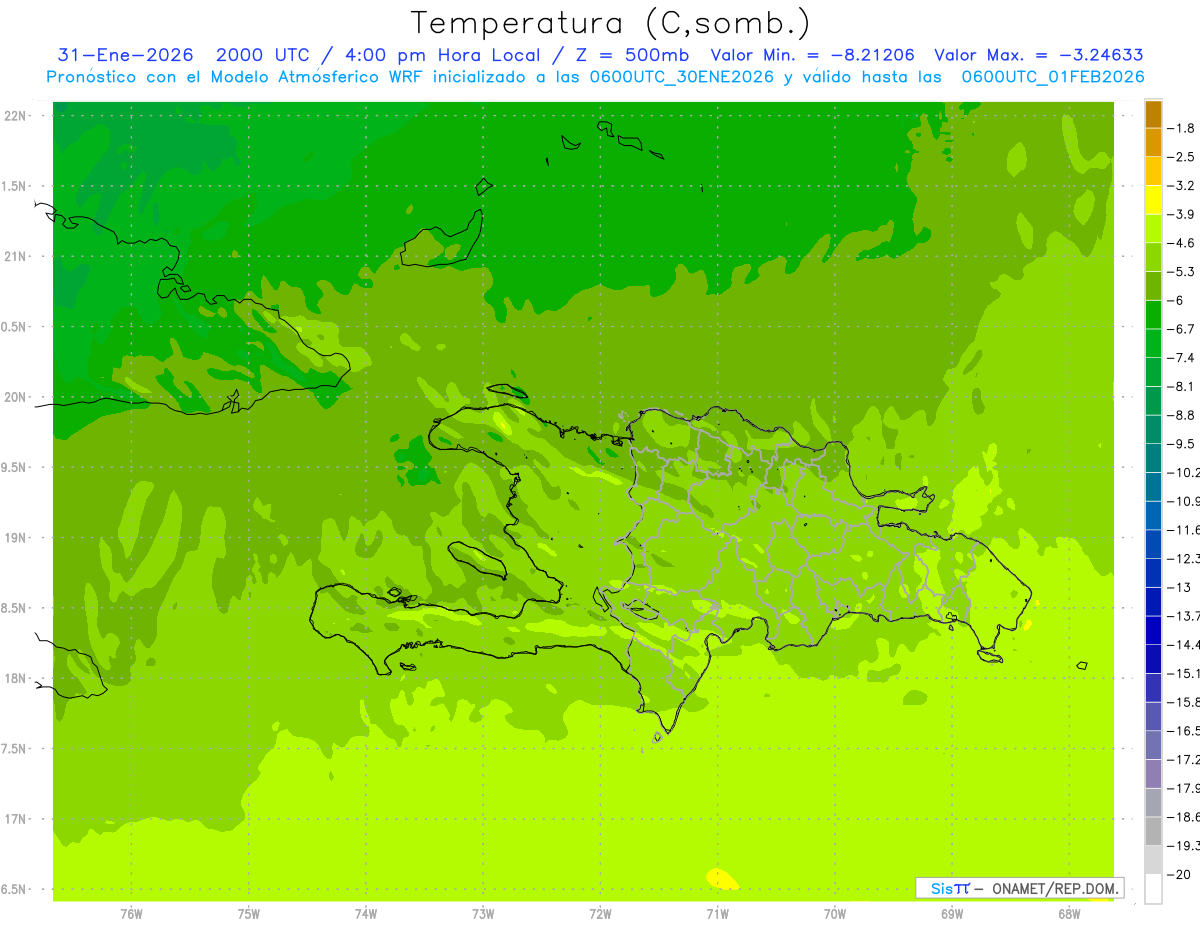Click the '-7.4' colorbar value
The height and width of the screenshot is (927, 1200).
[1181, 357]
